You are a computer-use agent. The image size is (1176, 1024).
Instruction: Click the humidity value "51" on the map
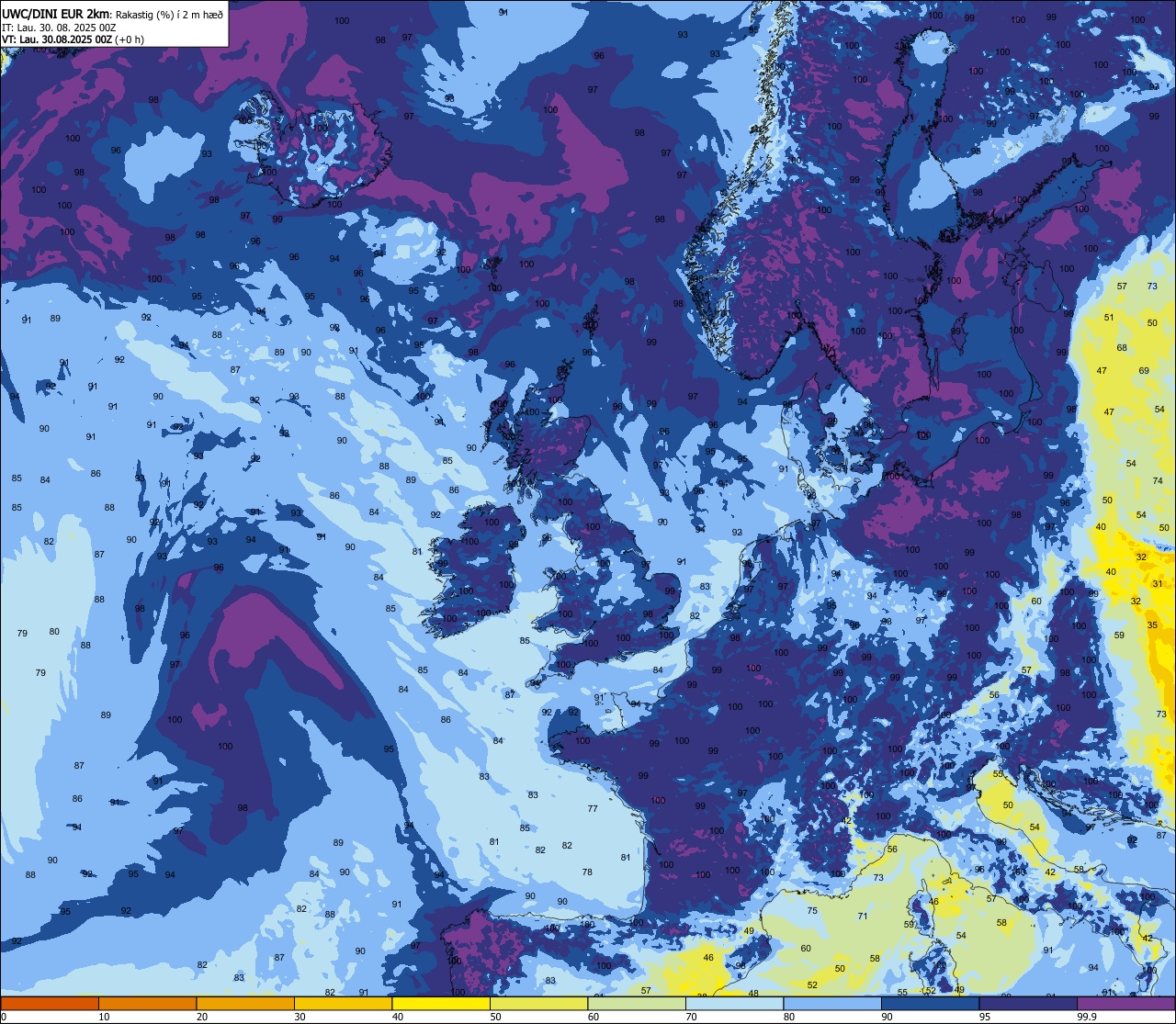click(x=1109, y=318)
